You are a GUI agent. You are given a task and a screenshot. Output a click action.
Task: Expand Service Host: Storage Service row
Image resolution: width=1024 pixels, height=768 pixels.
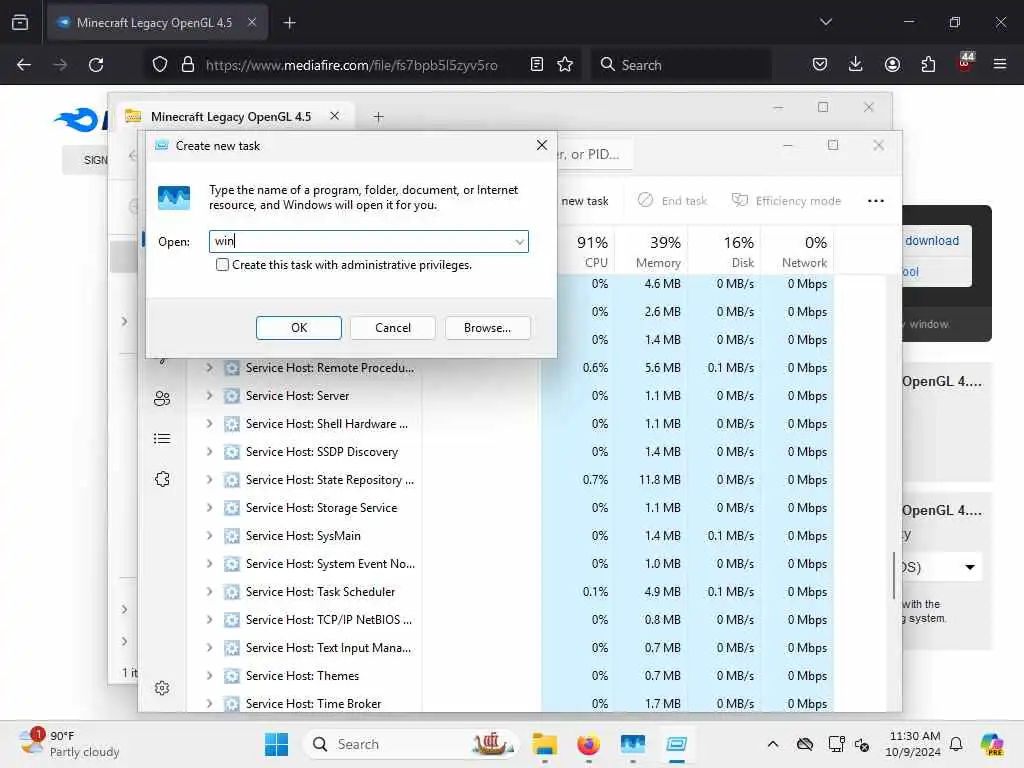click(x=209, y=508)
